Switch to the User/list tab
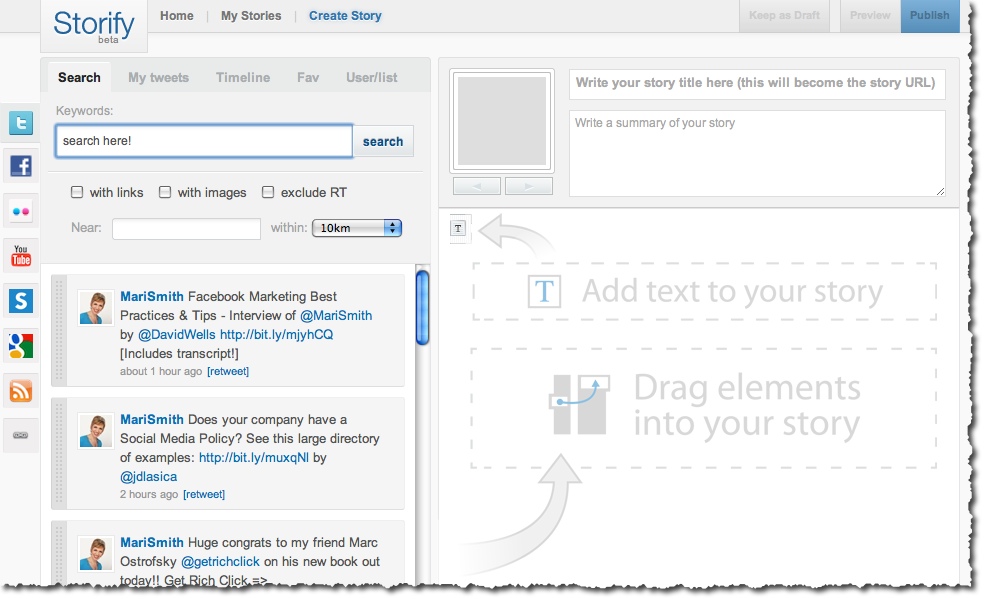984x599 pixels. click(x=372, y=77)
